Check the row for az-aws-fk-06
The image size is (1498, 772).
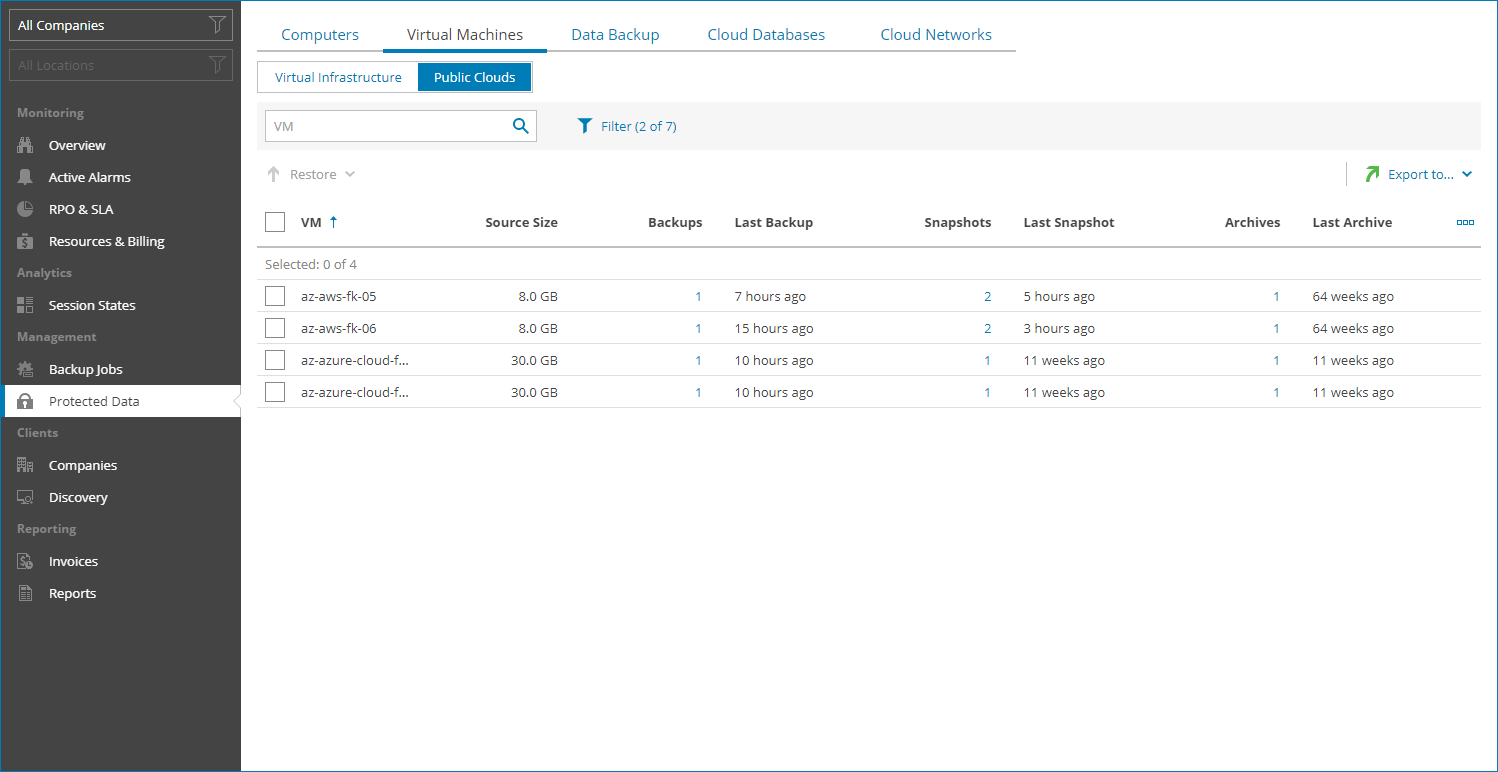(275, 327)
